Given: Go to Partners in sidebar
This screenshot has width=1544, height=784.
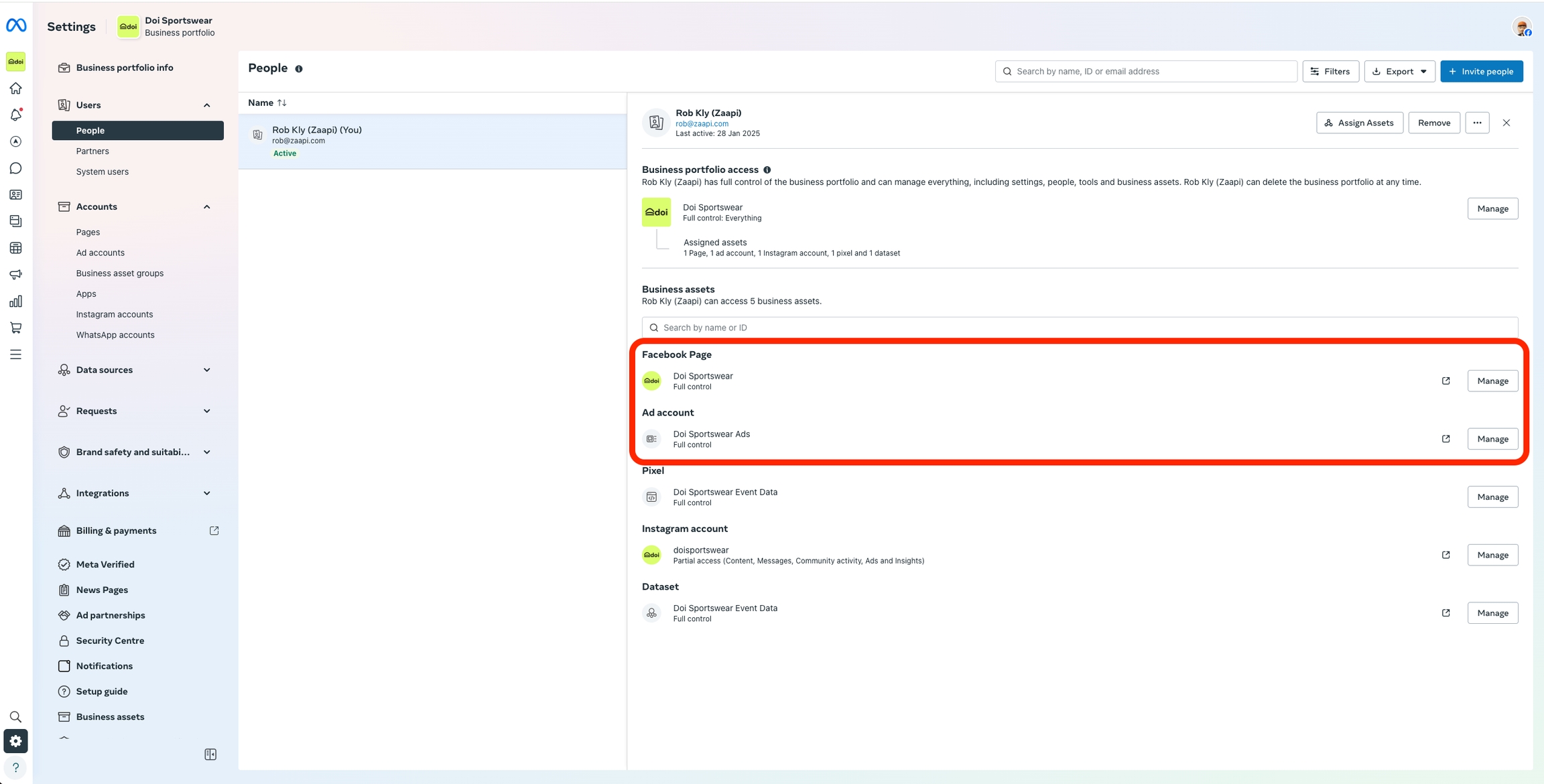Looking at the screenshot, I should tap(92, 151).
